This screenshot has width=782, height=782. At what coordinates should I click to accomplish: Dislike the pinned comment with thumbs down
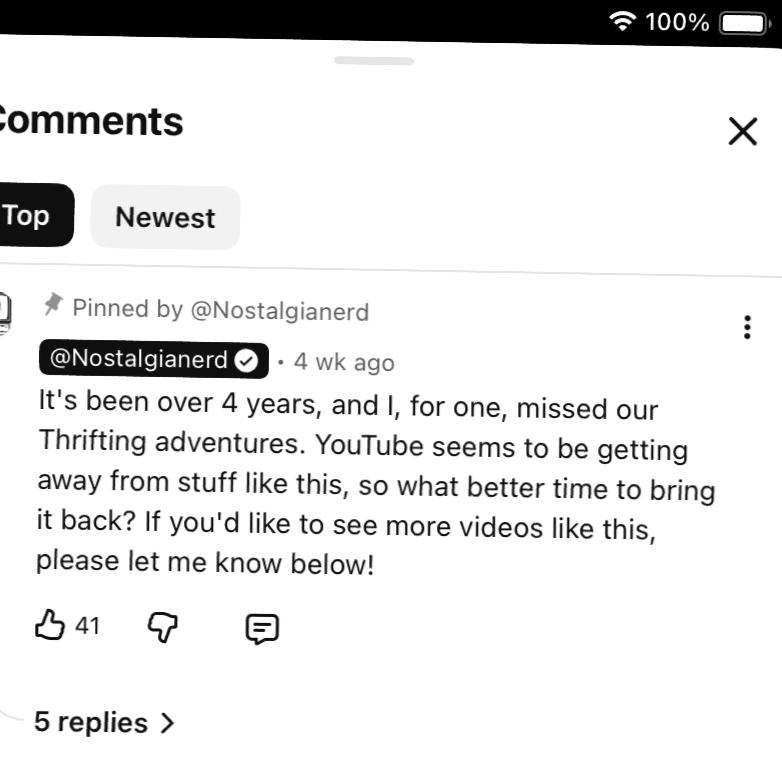tap(163, 627)
